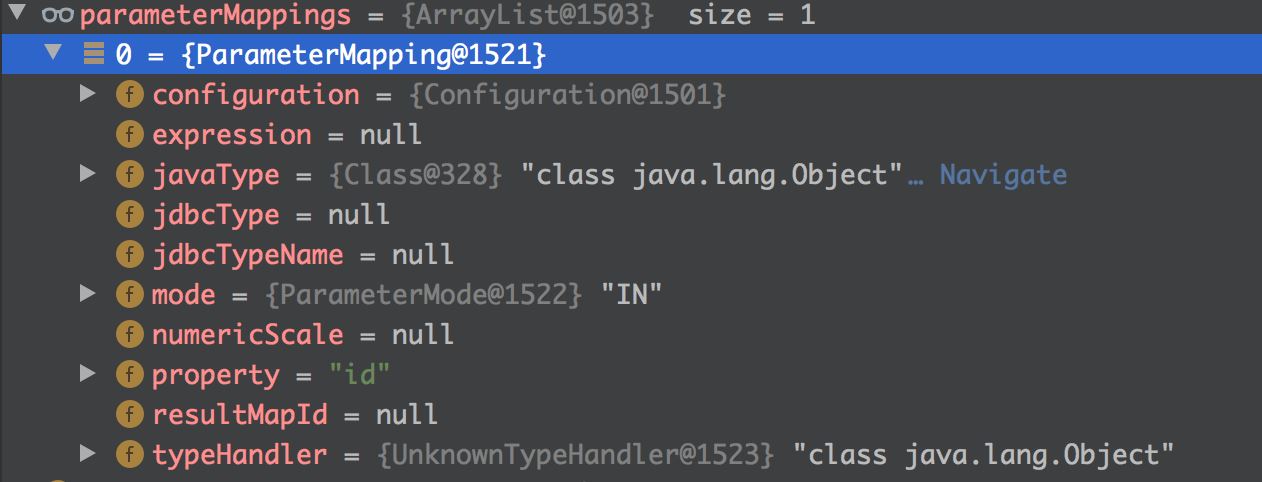The width and height of the screenshot is (1262, 482).
Task: Select the jdbcTypeName = null row
Action: 302,255
